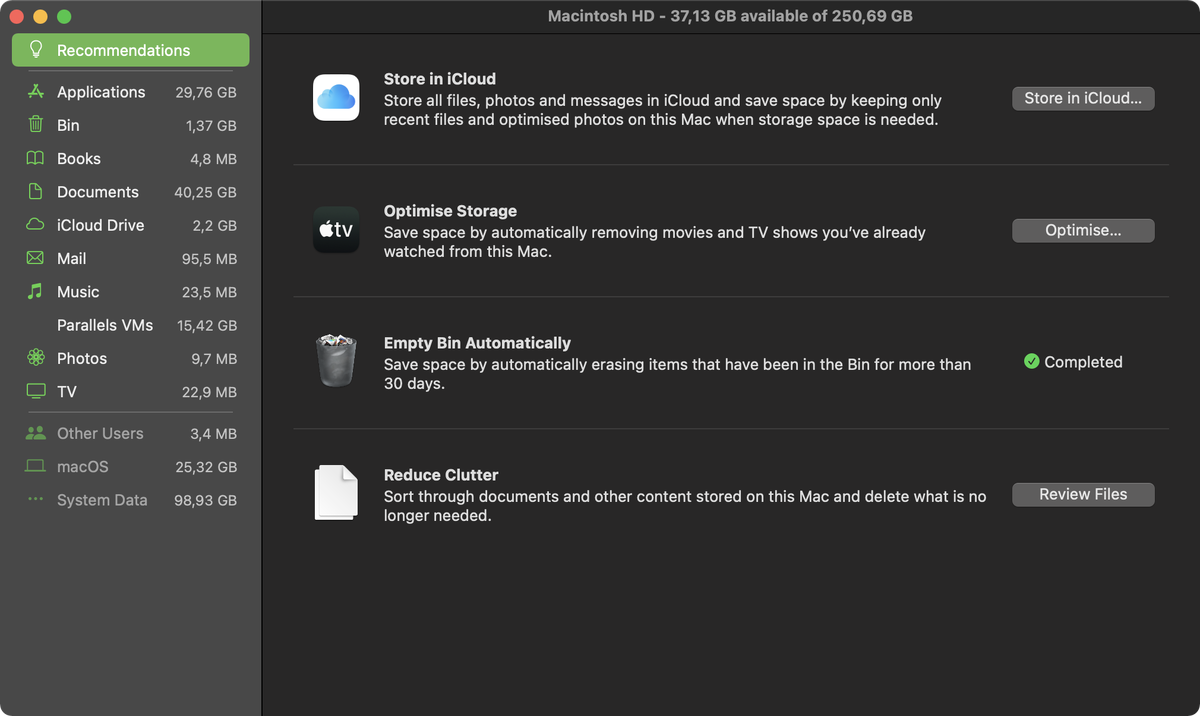Select the Applications sidebar icon
Image resolution: width=1200 pixels, height=716 pixels.
[x=36, y=92]
